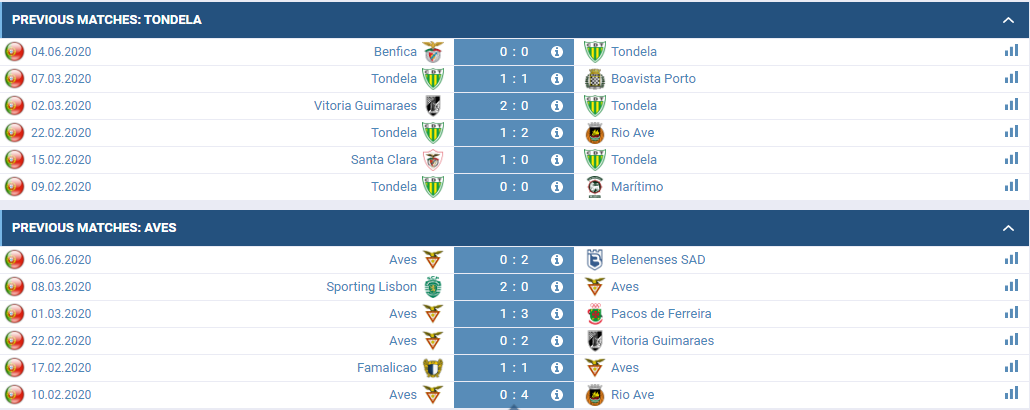This screenshot has height=410, width=1030.
Task: Click info icon on Aves 0:4 Rio Ave
Action: [557, 395]
